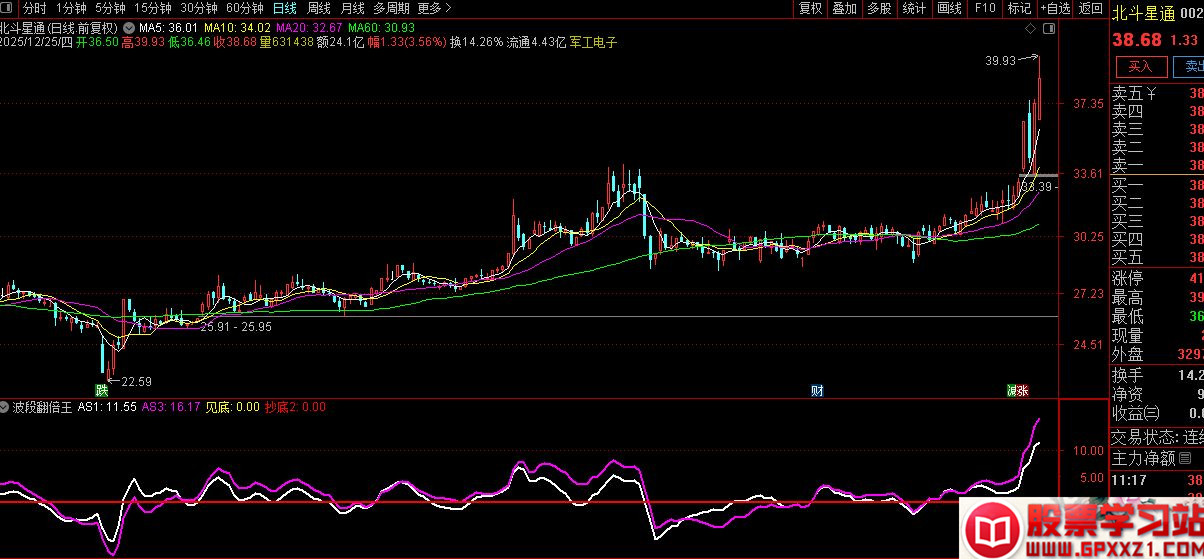Click the 收益 (三) details icon
This screenshot has width=1204, height=559.
1152,413
